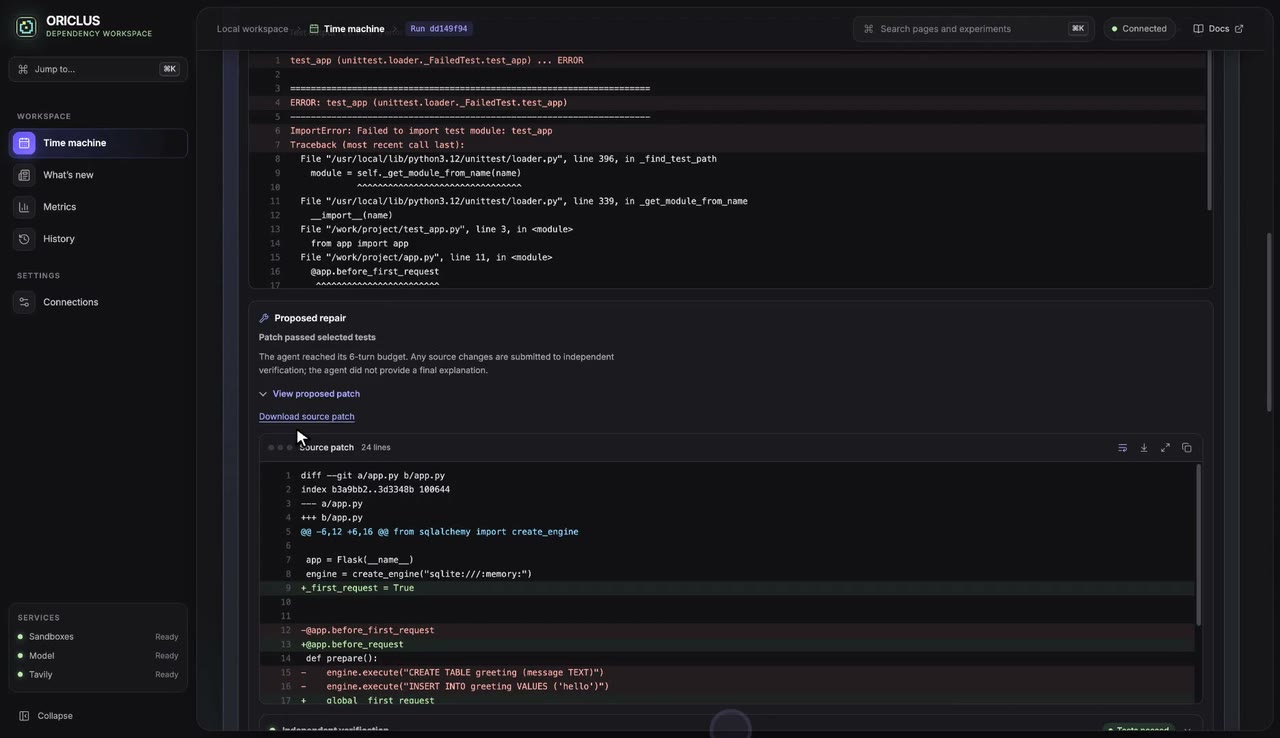The image size is (1280, 738).
Task: Expand the Source patch to fullscreen
Action: 1165,448
